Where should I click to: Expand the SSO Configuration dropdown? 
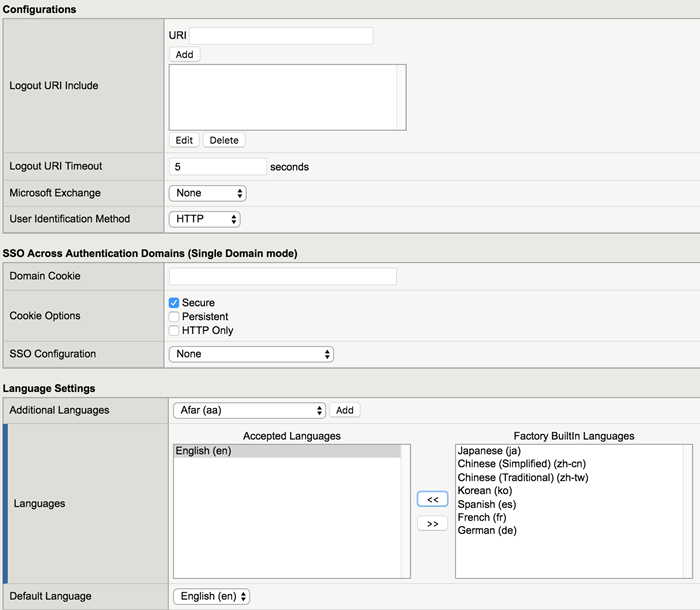pos(251,354)
